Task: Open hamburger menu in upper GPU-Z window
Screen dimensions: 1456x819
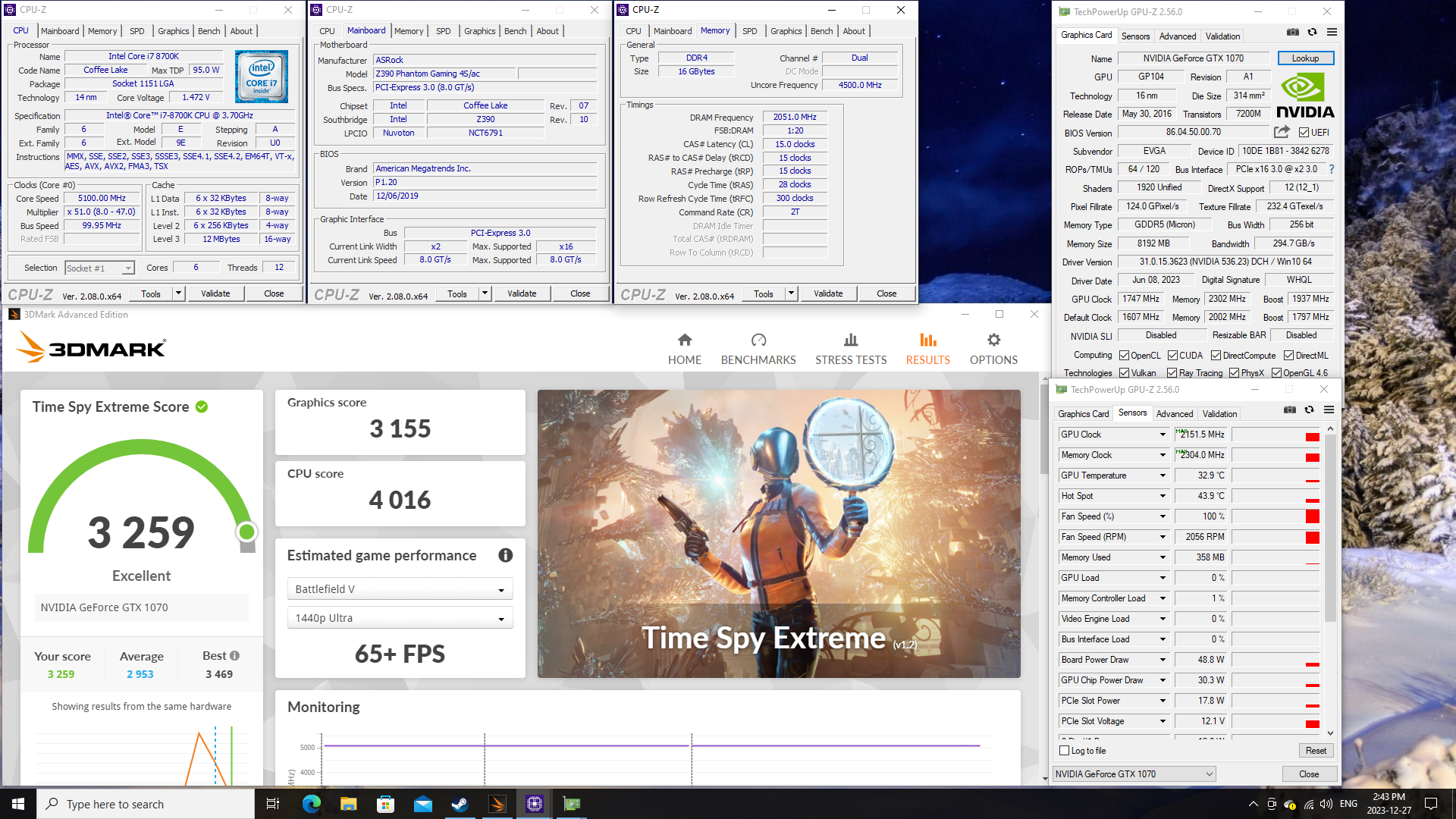Action: click(x=1332, y=33)
